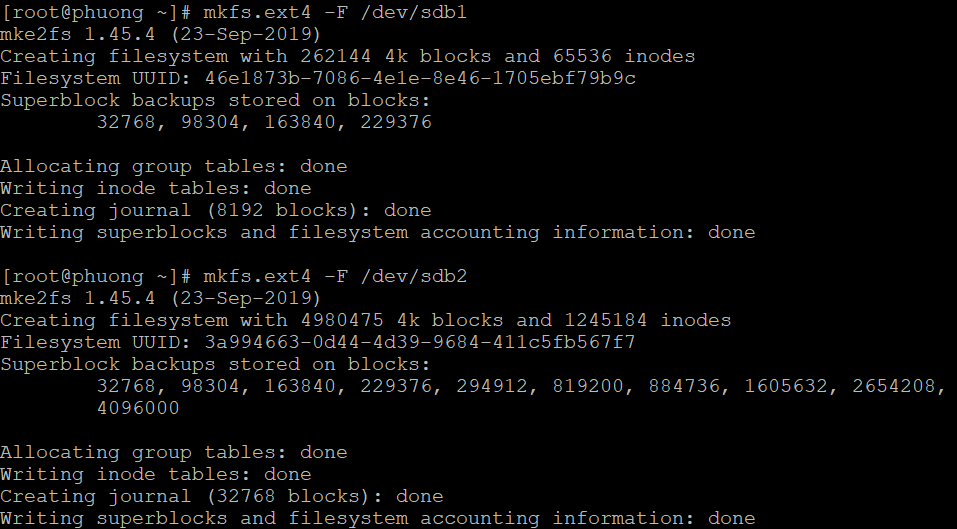The image size is (957, 529).
Task: Click the second 'Writing inode tables: done' line
Action: coord(156,473)
